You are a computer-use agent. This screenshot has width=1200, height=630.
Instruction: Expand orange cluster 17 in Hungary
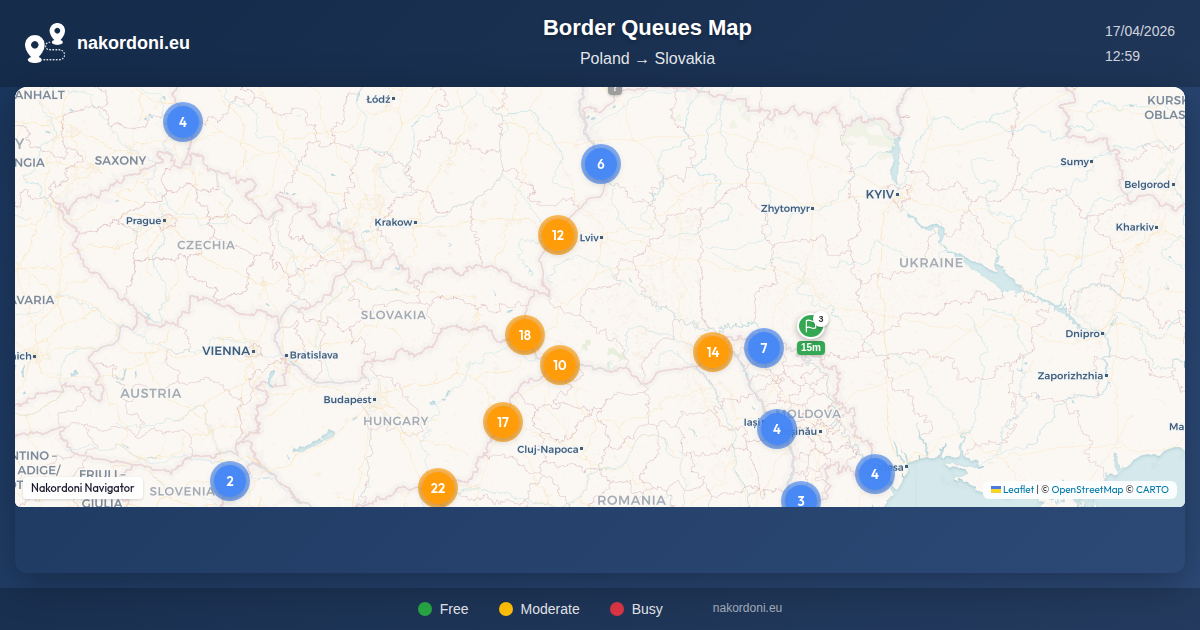pyautogui.click(x=503, y=422)
